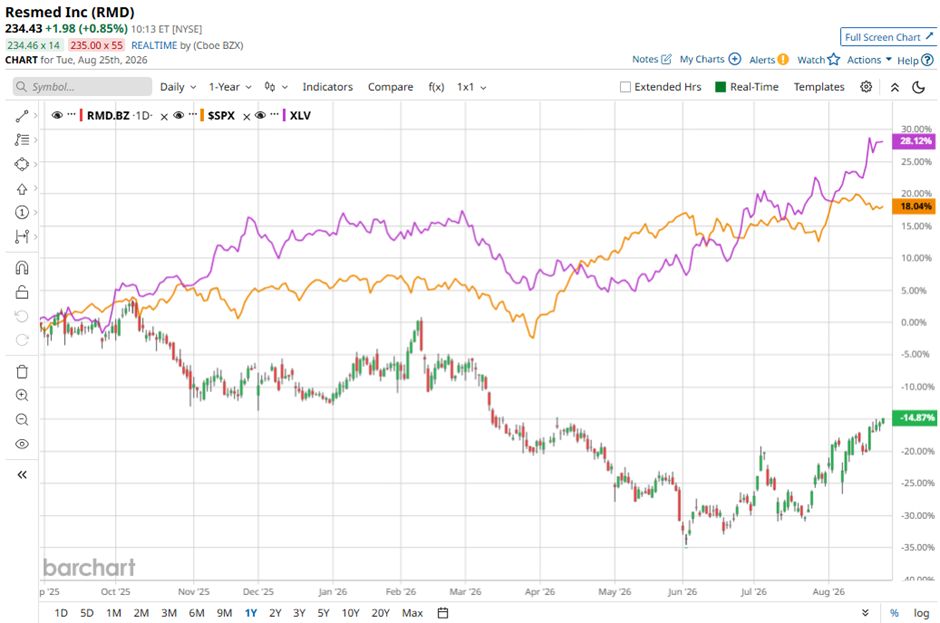Select the numbered circle annotation tool
The width and height of the screenshot is (940, 623).
(22, 212)
